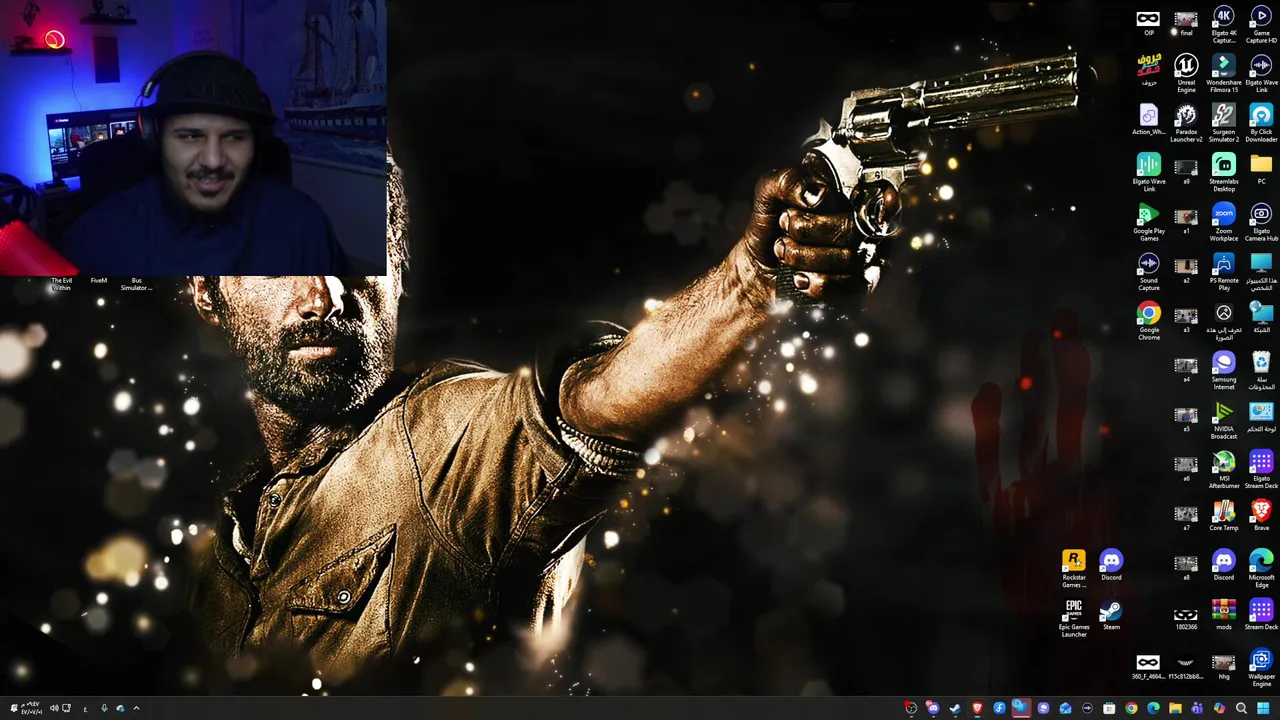Open Google Play Games shortcut
Image resolution: width=1280 pixels, height=720 pixels.
(1149, 221)
